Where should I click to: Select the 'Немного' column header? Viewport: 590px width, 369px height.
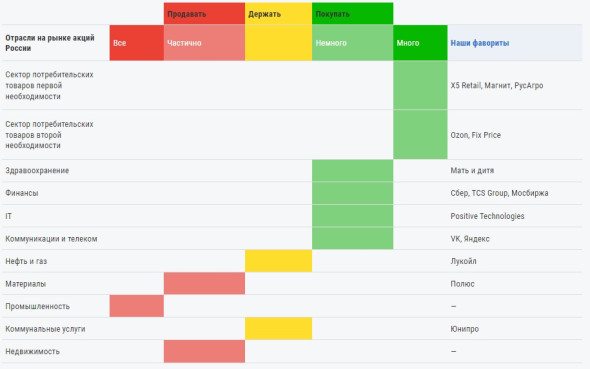pos(353,43)
